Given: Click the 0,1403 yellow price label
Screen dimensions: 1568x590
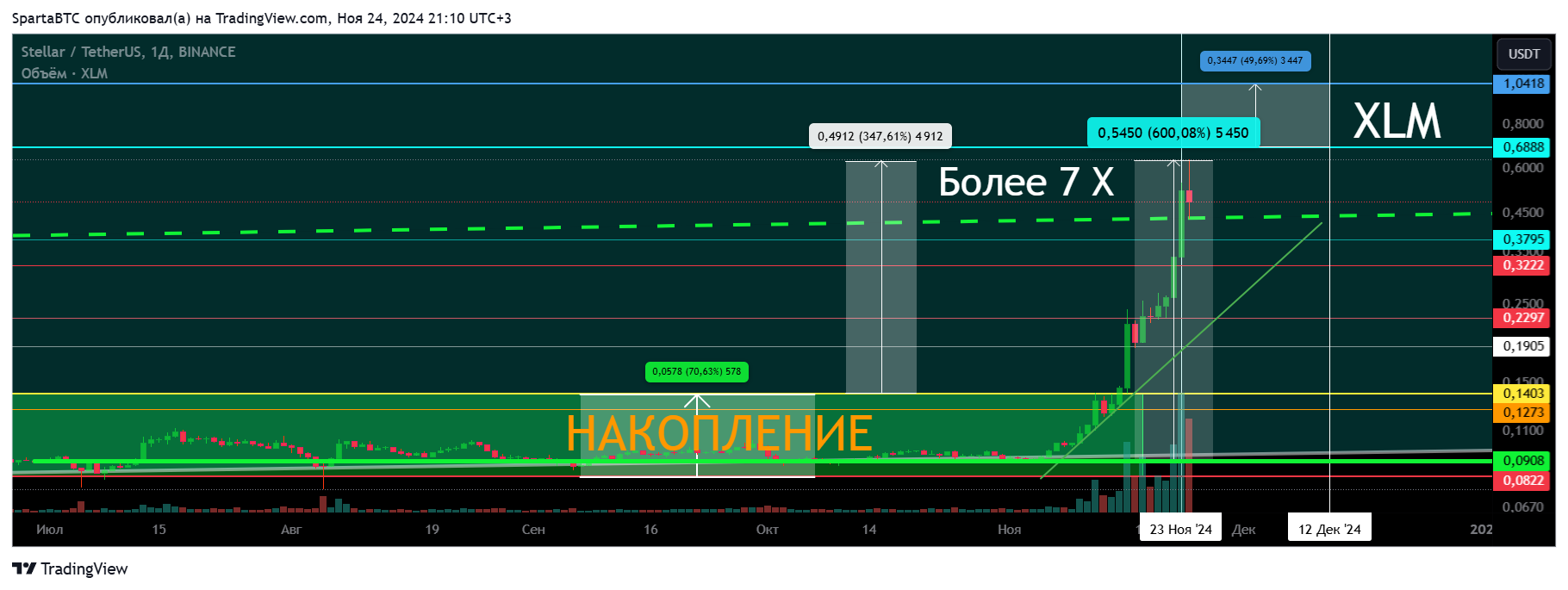Looking at the screenshot, I should click(x=1521, y=394).
